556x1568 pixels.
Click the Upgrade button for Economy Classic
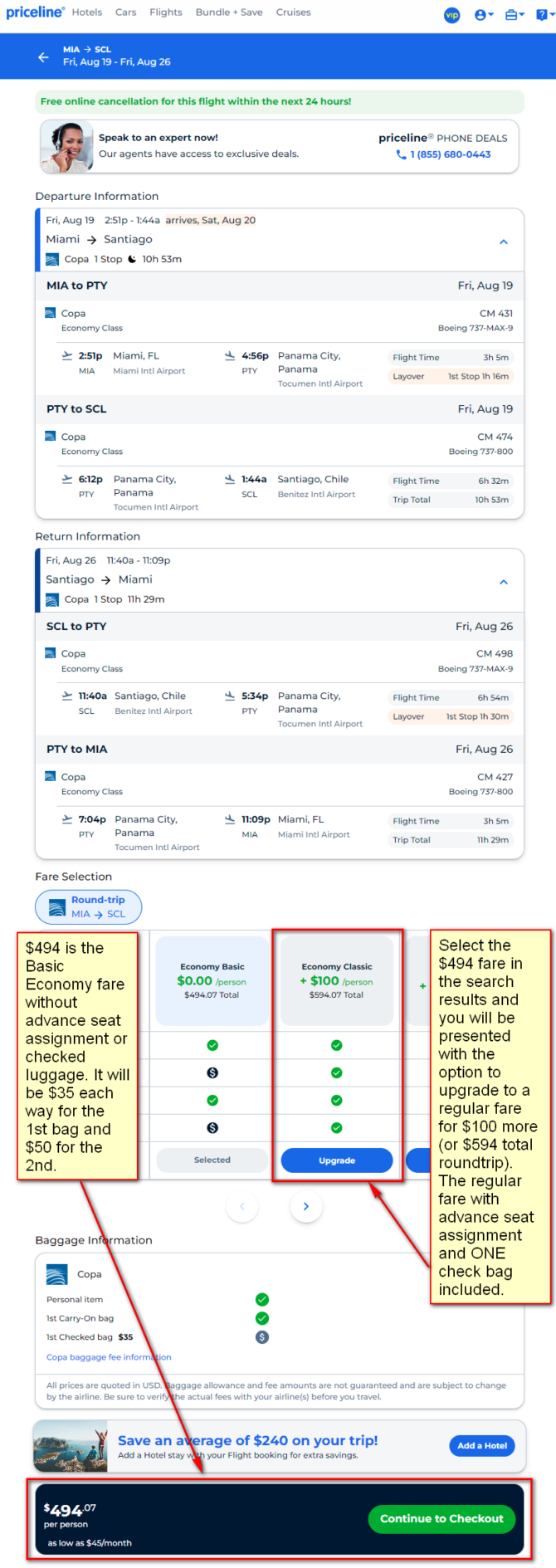[x=337, y=1160]
